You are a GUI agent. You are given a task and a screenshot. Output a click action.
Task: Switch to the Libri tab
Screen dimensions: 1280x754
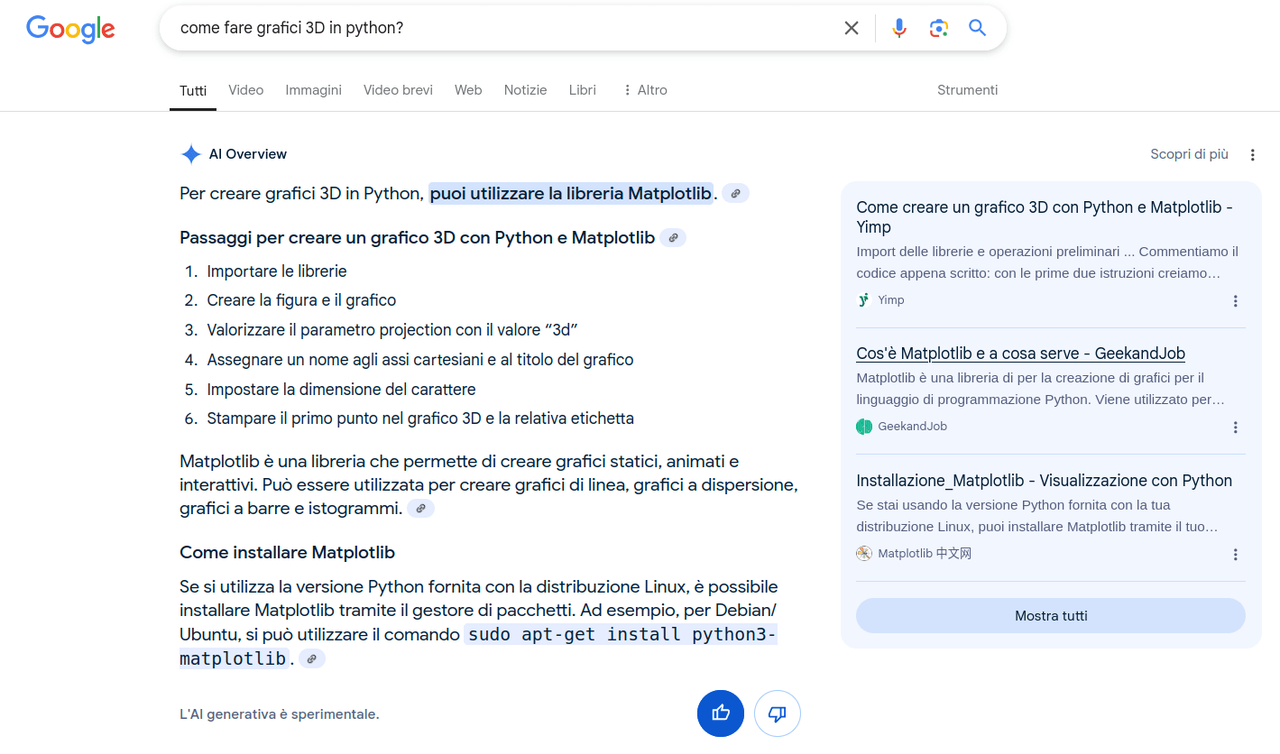pos(582,90)
